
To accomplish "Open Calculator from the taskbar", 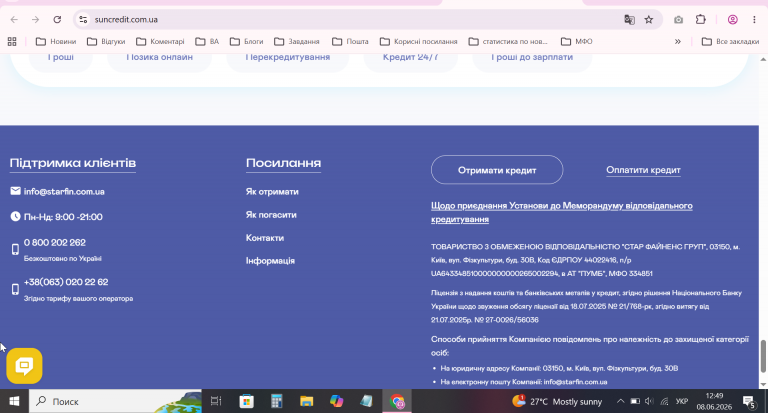I will click(x=277, y=401).
